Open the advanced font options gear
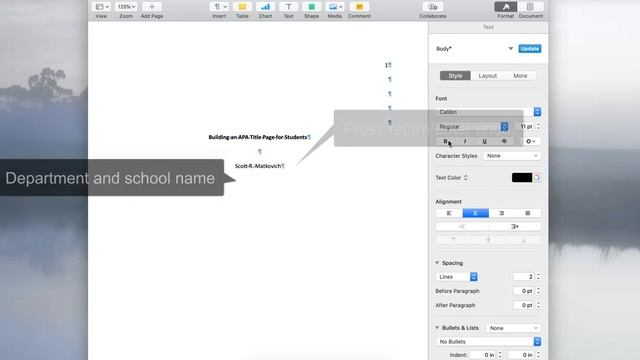640x360 pixels. coord(531,141)
